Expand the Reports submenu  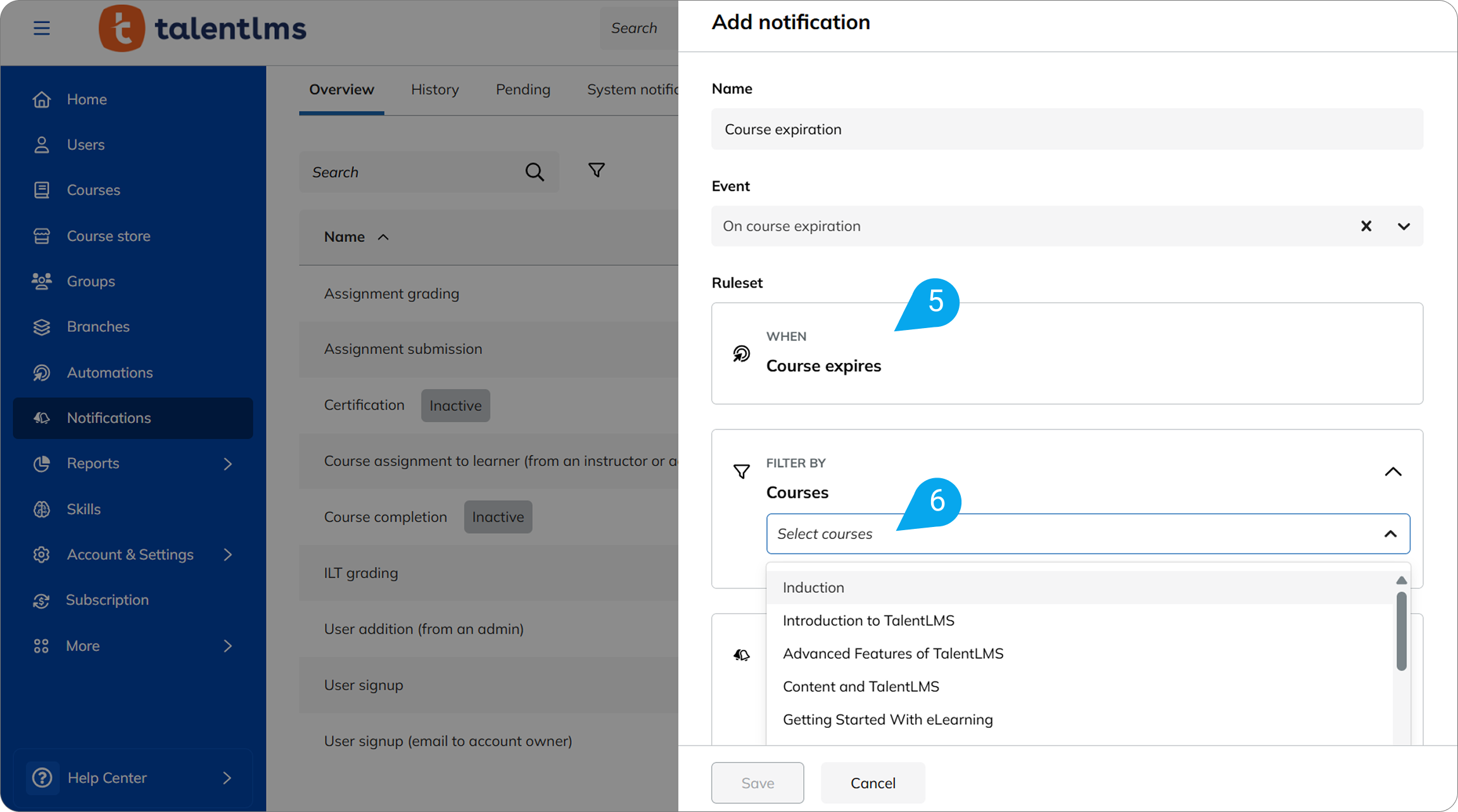point(227,464)
